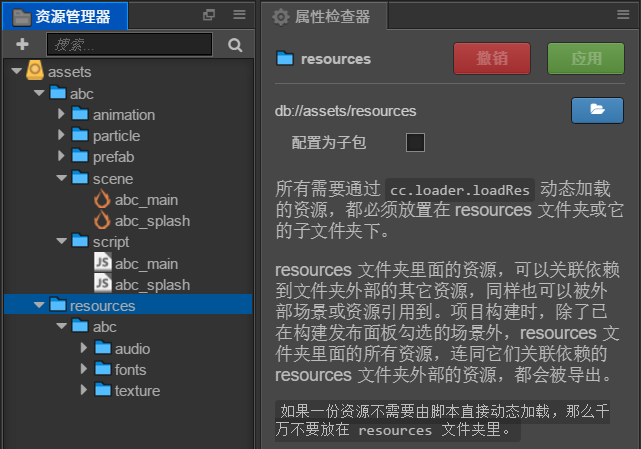Expand the animation folder arrow
This screenshot has width=641, height=449.
click(61, 115)
